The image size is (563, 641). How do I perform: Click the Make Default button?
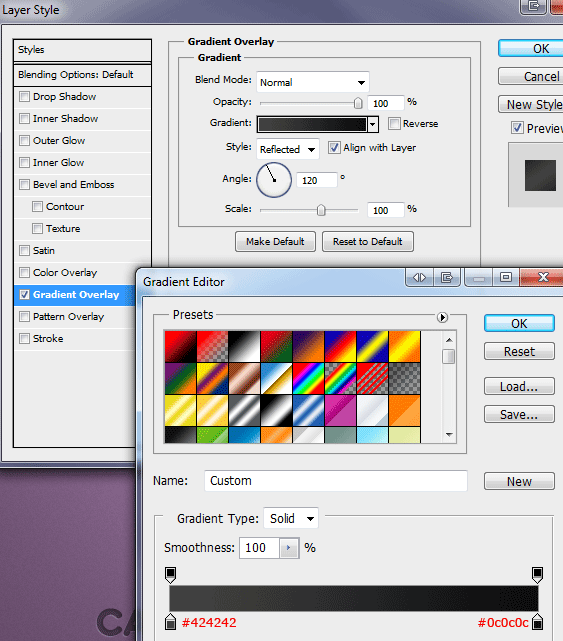pos(275,242)
